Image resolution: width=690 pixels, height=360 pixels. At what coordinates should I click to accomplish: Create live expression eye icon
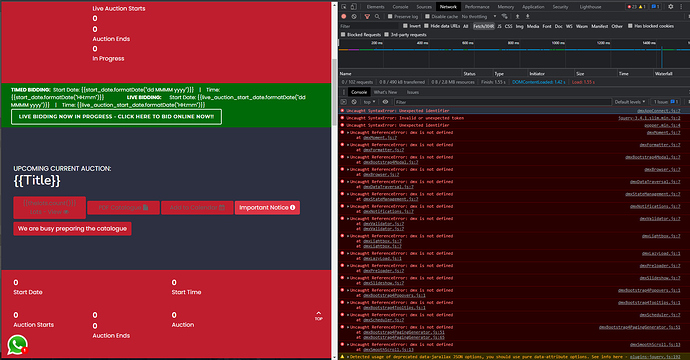(385, 102)
